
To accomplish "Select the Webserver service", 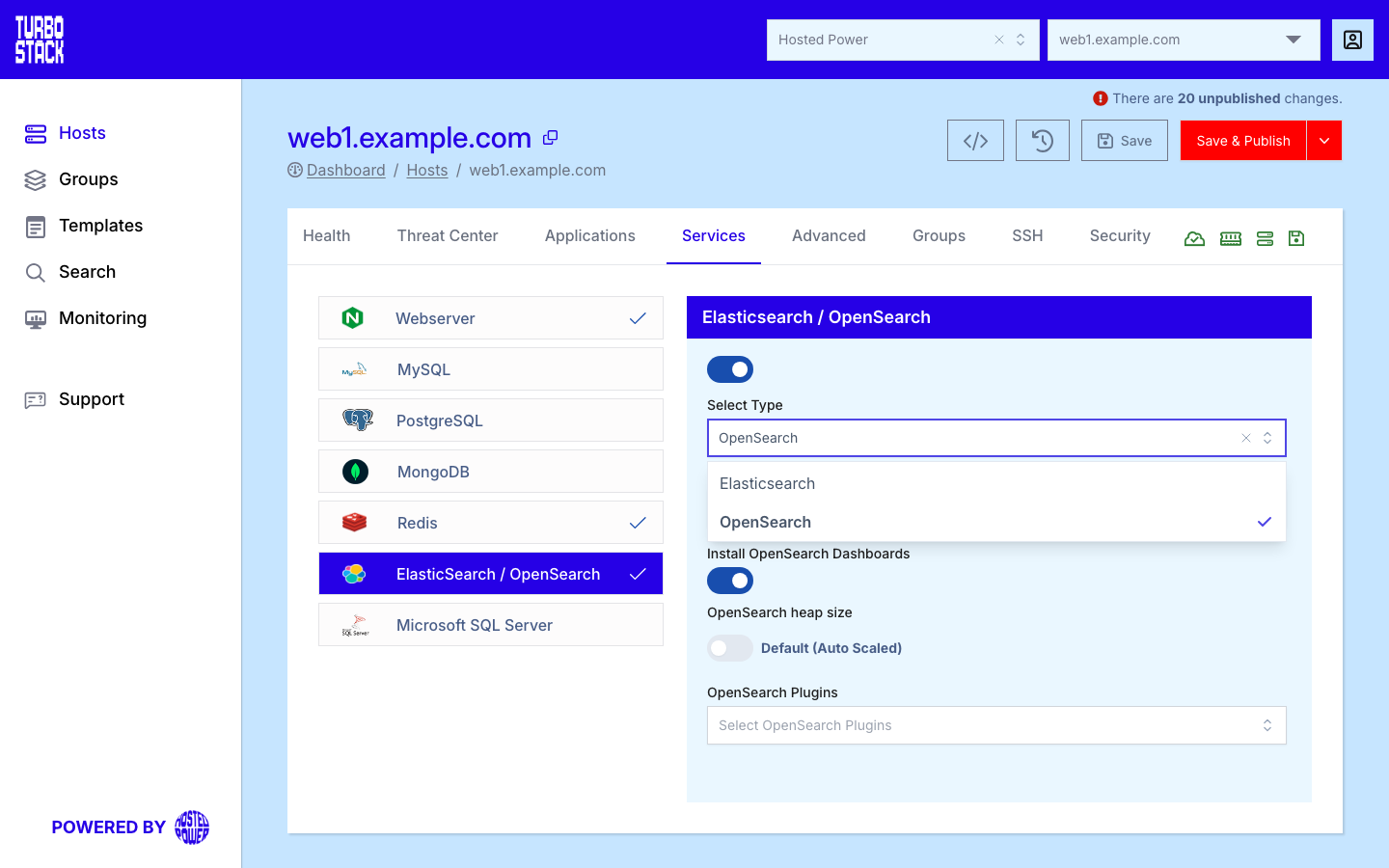I will pyautogui.click(x=491, y=318).
